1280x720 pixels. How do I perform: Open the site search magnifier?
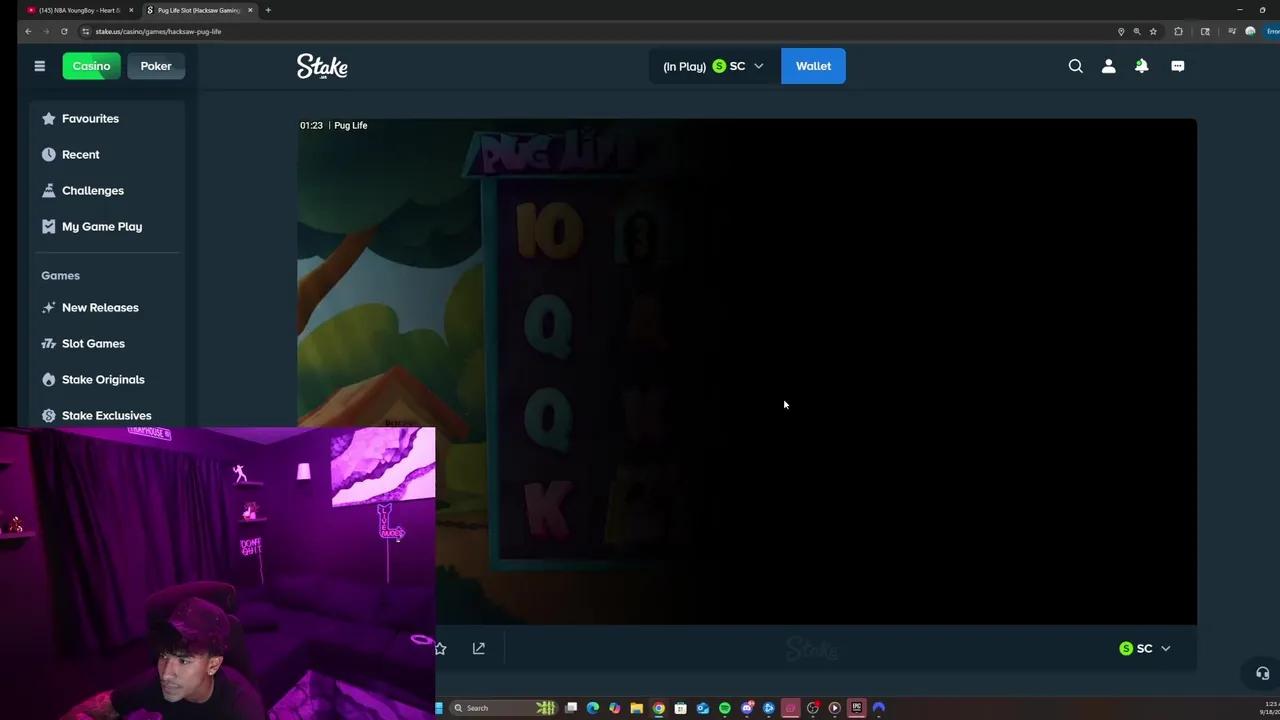[x=1075, y=66]
